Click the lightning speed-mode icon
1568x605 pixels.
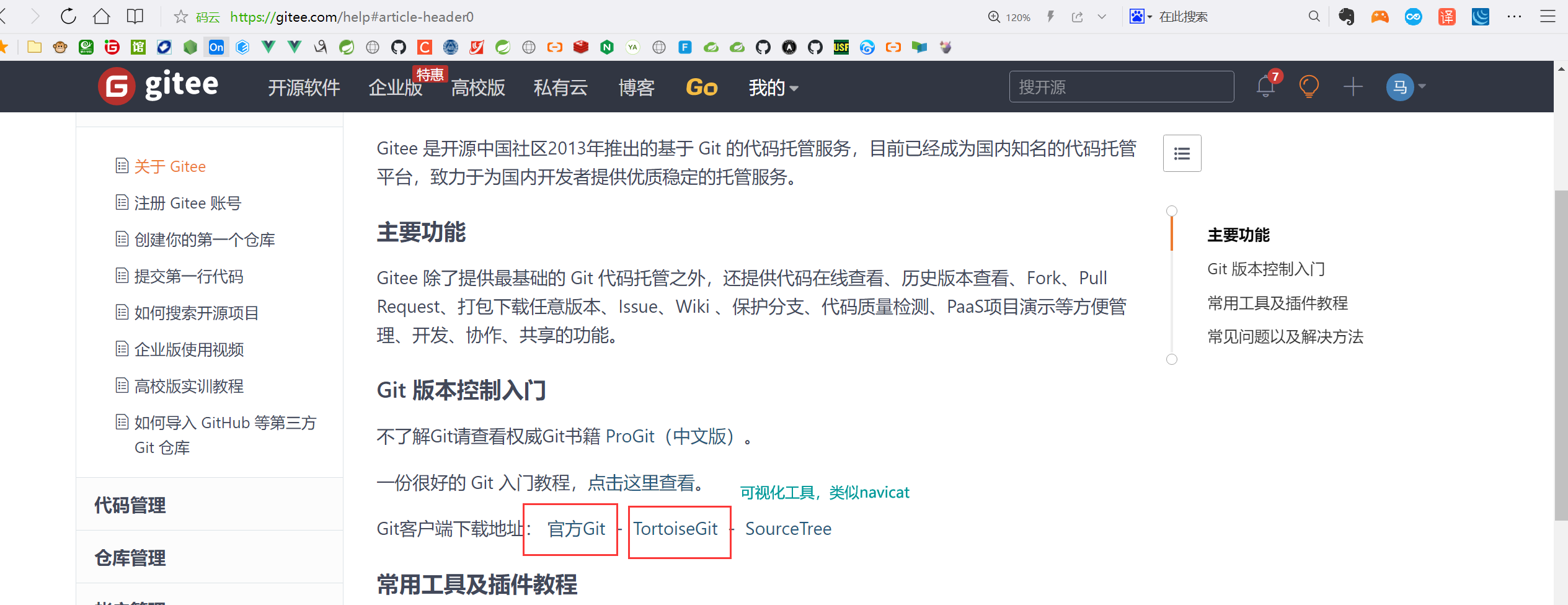pyautogui.click(x=1050, y=17)
